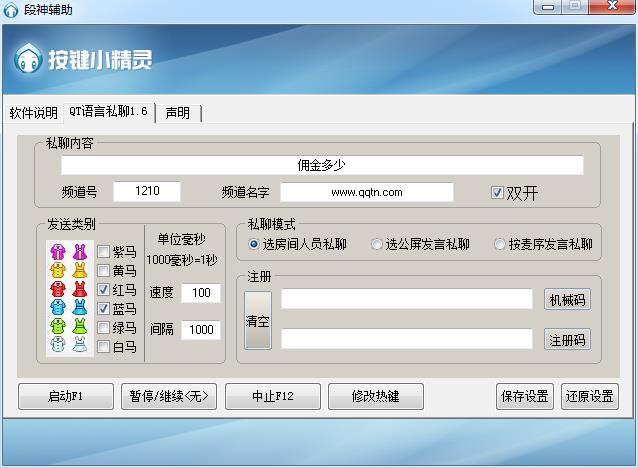
Task: Click the 按键小精灵 house logo
Action: 27,59
